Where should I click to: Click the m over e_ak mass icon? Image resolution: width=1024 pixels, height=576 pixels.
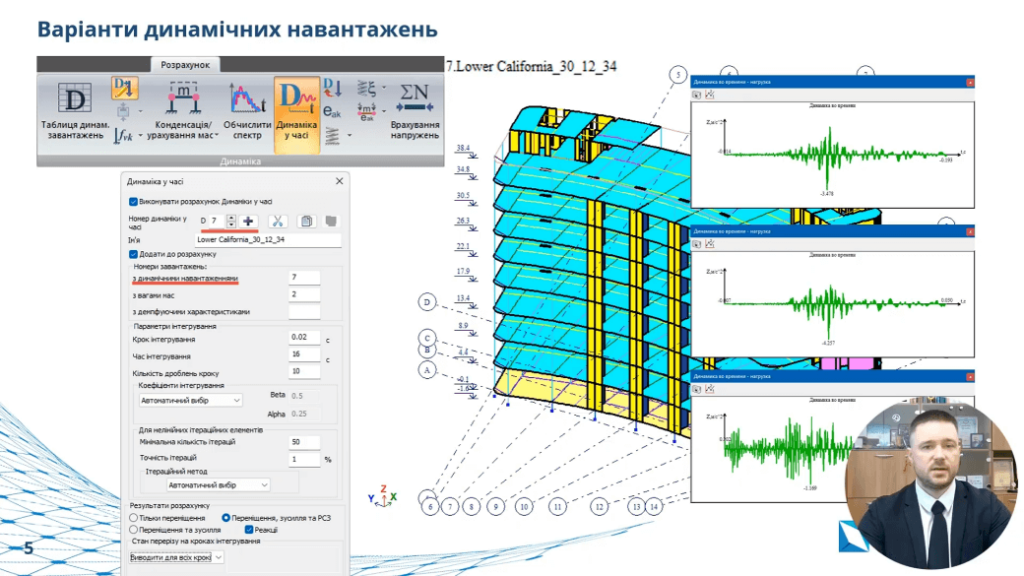coord(366,112)
